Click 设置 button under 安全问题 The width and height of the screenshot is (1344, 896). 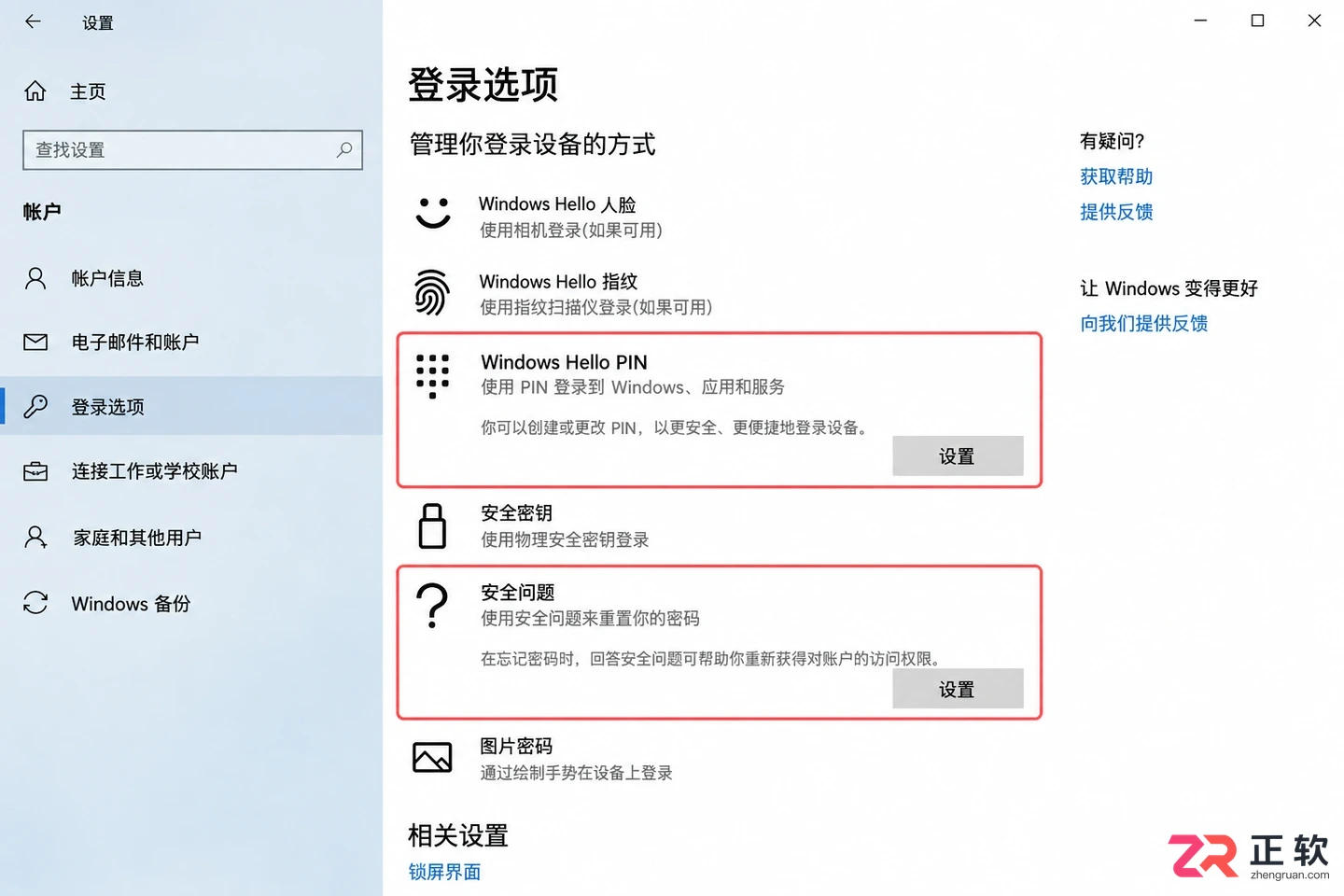[x=958, y=689]
